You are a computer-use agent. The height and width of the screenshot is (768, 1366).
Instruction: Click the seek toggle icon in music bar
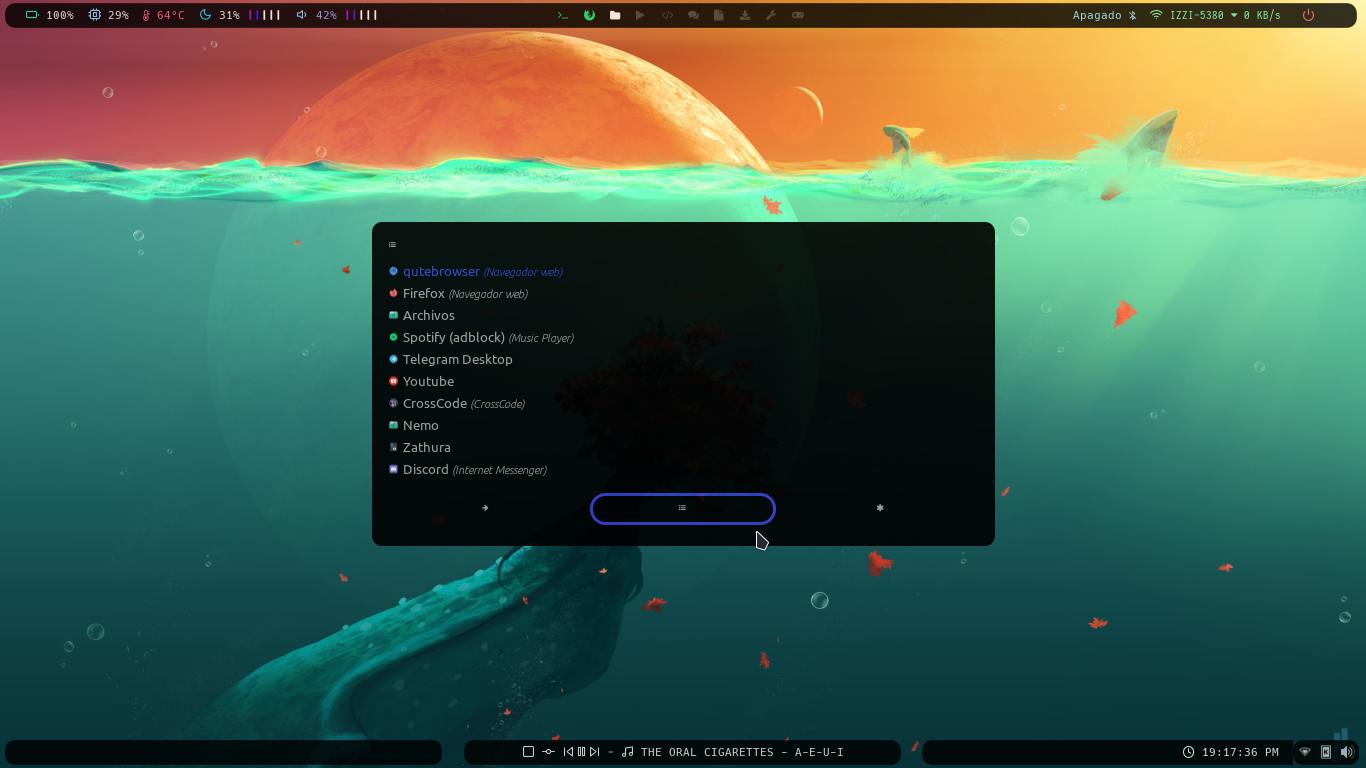click(x=548, y=752)
